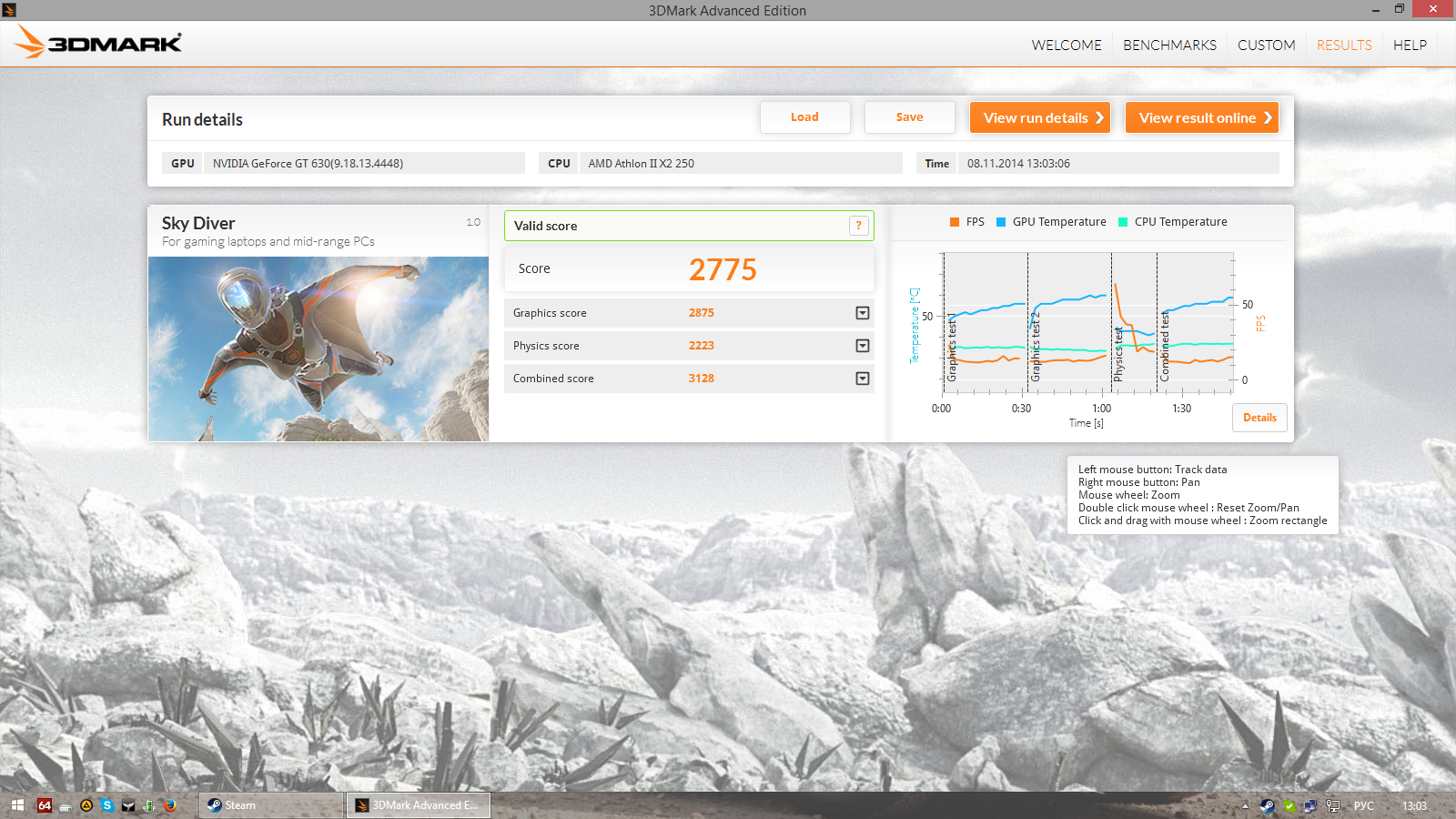Click the Sky Diver benchmark thumbnail
Viewport: 1456px width, 819px height.
pyautogui.click(x=318, y=349)
